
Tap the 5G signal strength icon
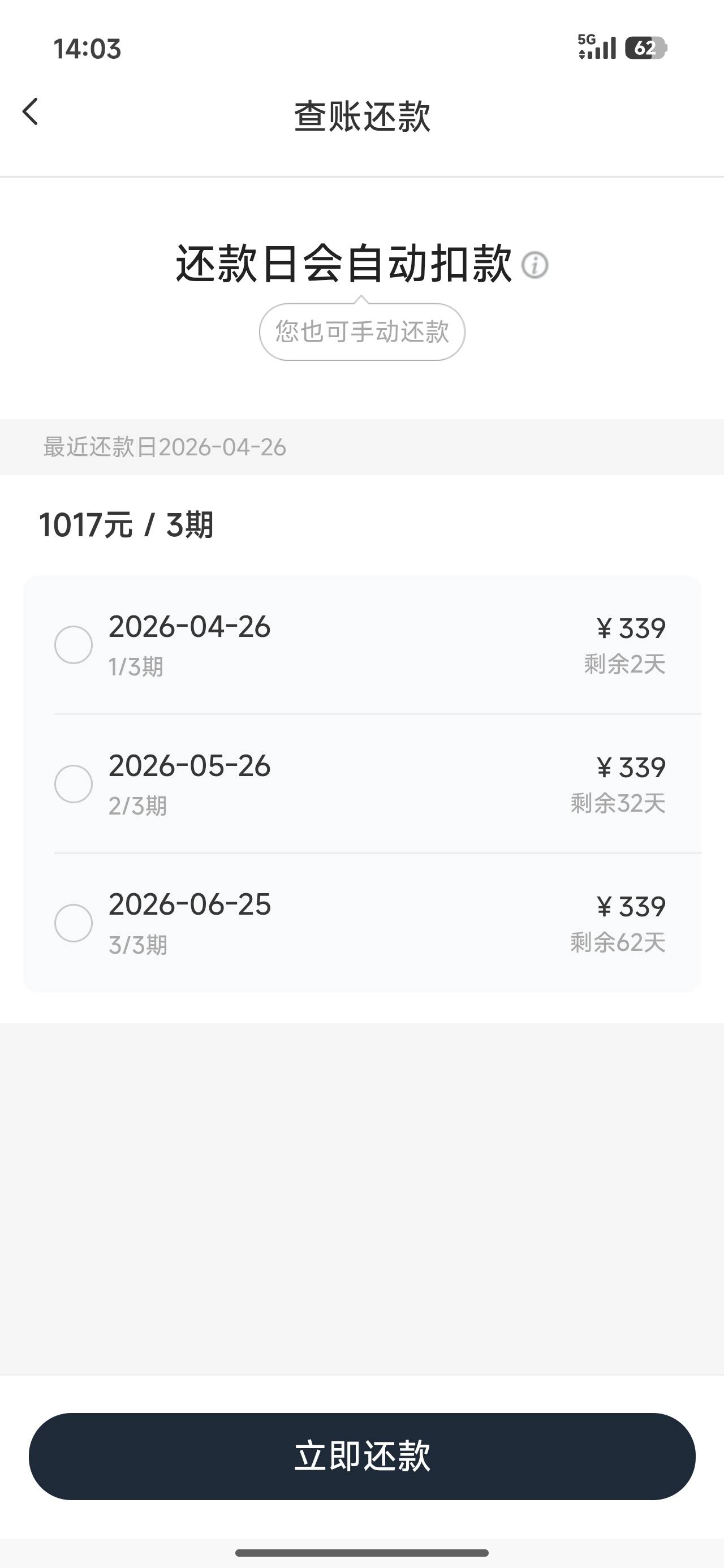point(597,48)
